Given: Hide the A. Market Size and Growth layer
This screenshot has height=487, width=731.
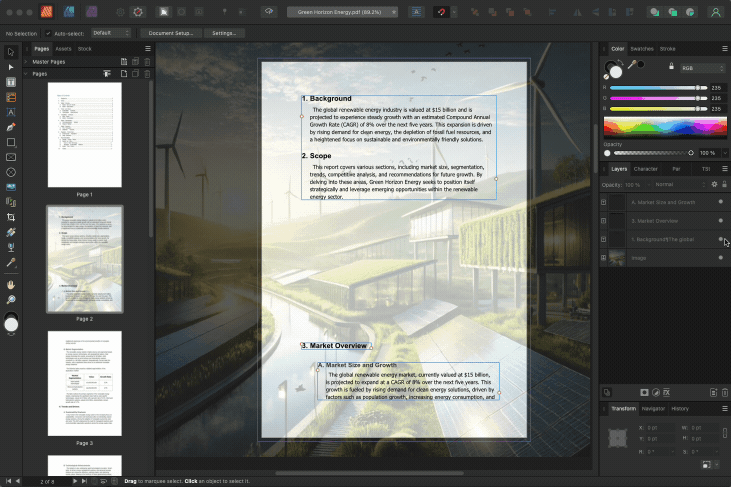Looking at the screenshot, I should tap(721, 202).
